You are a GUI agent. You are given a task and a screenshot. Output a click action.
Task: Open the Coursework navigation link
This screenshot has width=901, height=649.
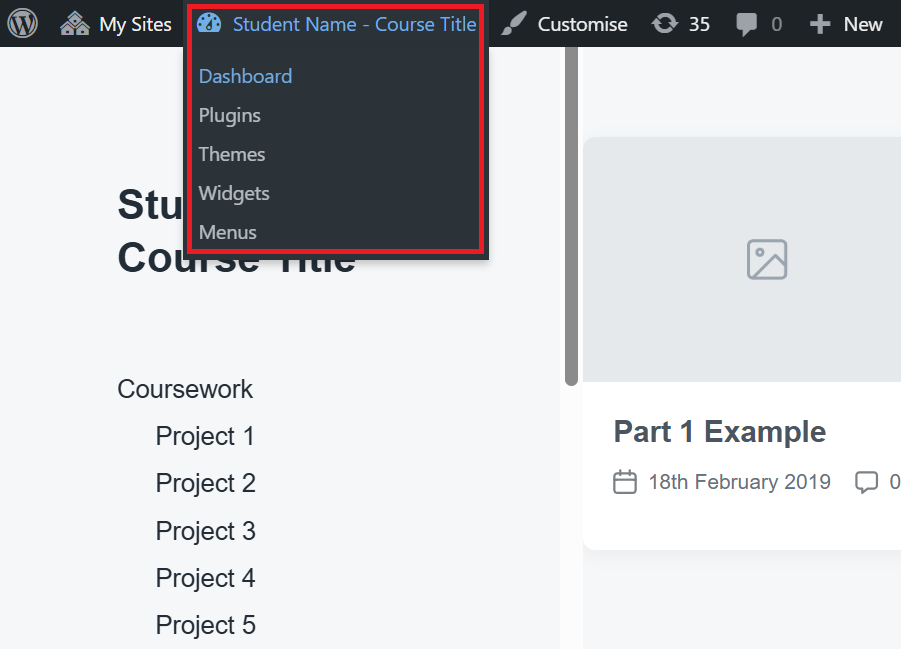tap(185, 389)
